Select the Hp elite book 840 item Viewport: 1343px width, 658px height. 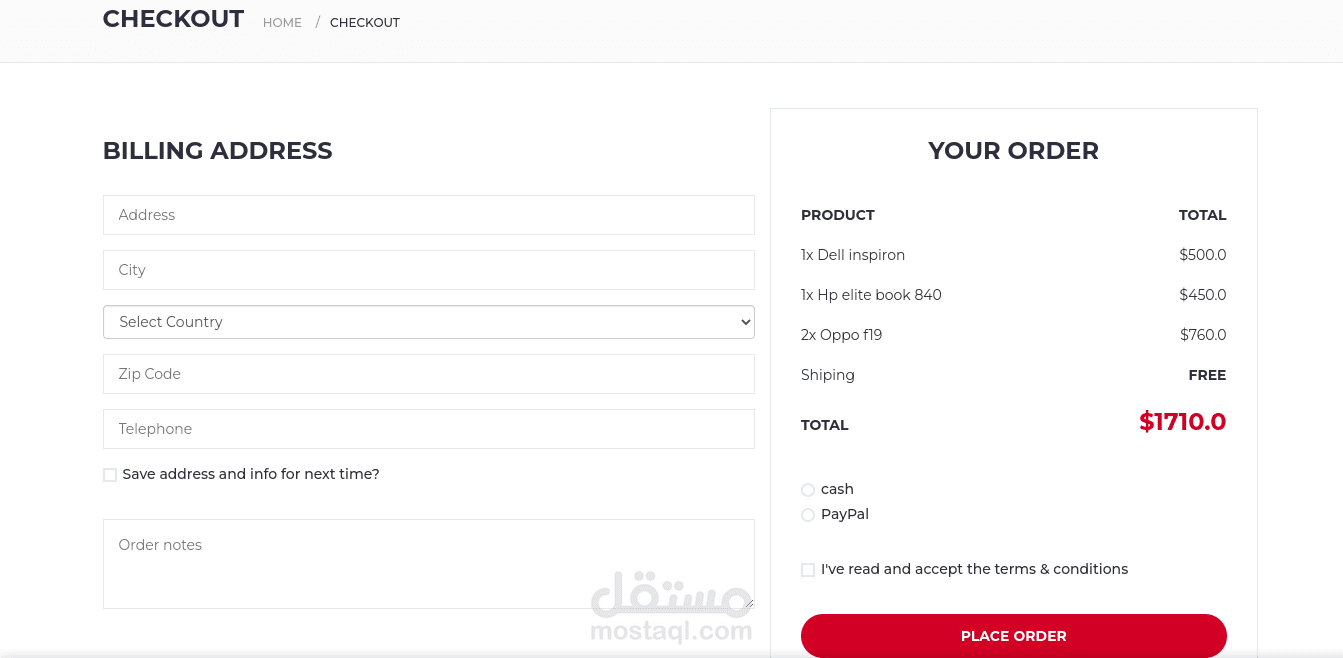(871, 295)
